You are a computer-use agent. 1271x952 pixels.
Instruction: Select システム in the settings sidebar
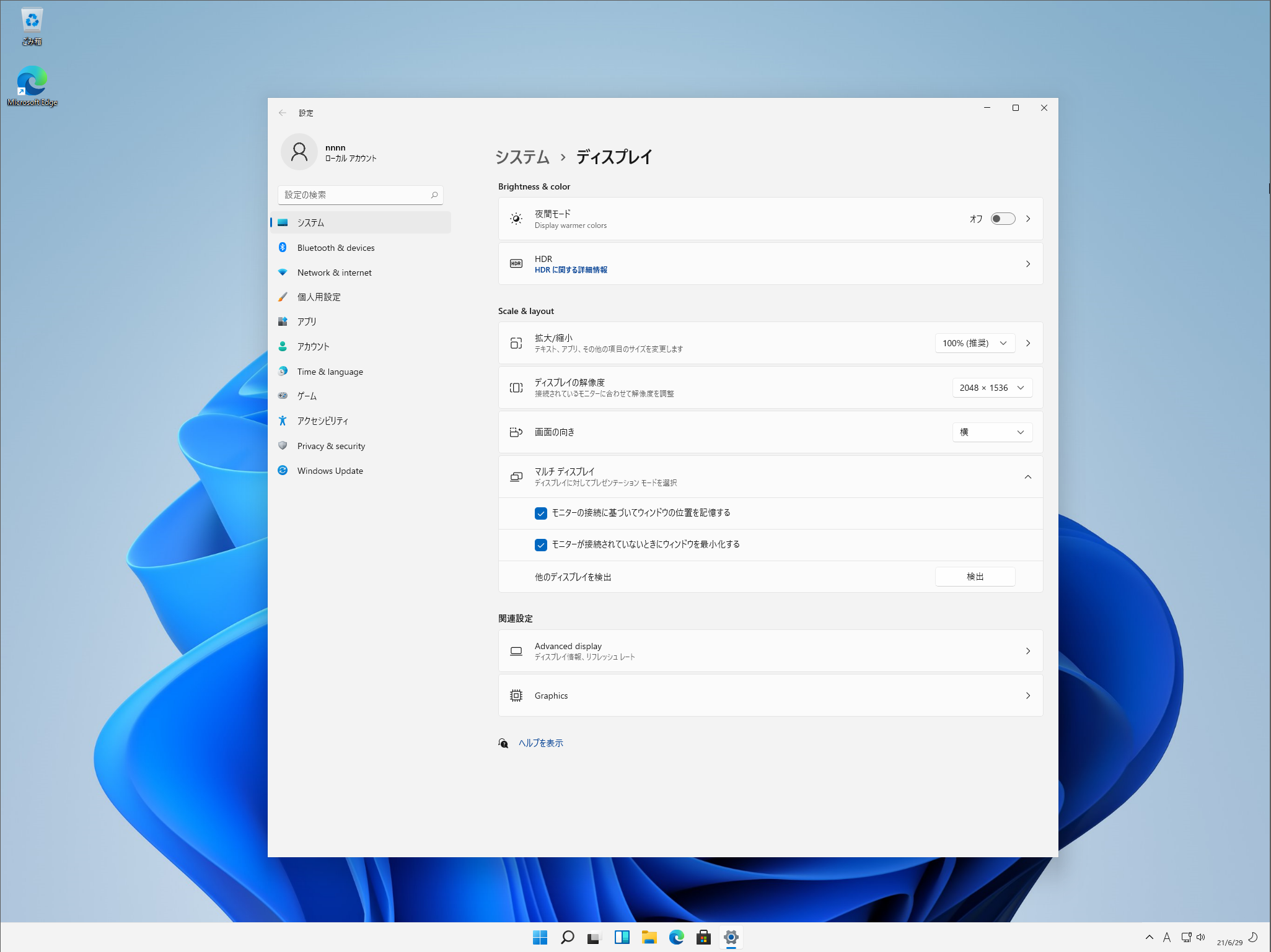click(361, 222)
